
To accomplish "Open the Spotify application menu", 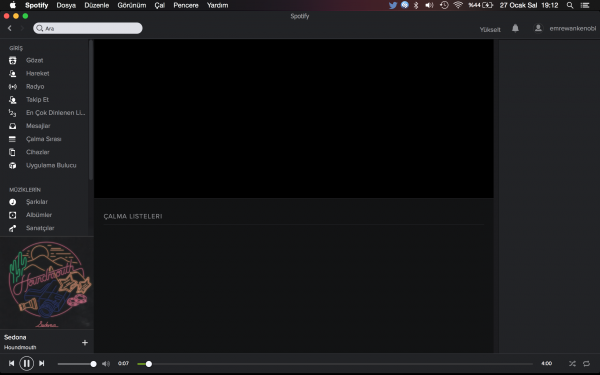I will pyautogui.click(x=37, y=5).
